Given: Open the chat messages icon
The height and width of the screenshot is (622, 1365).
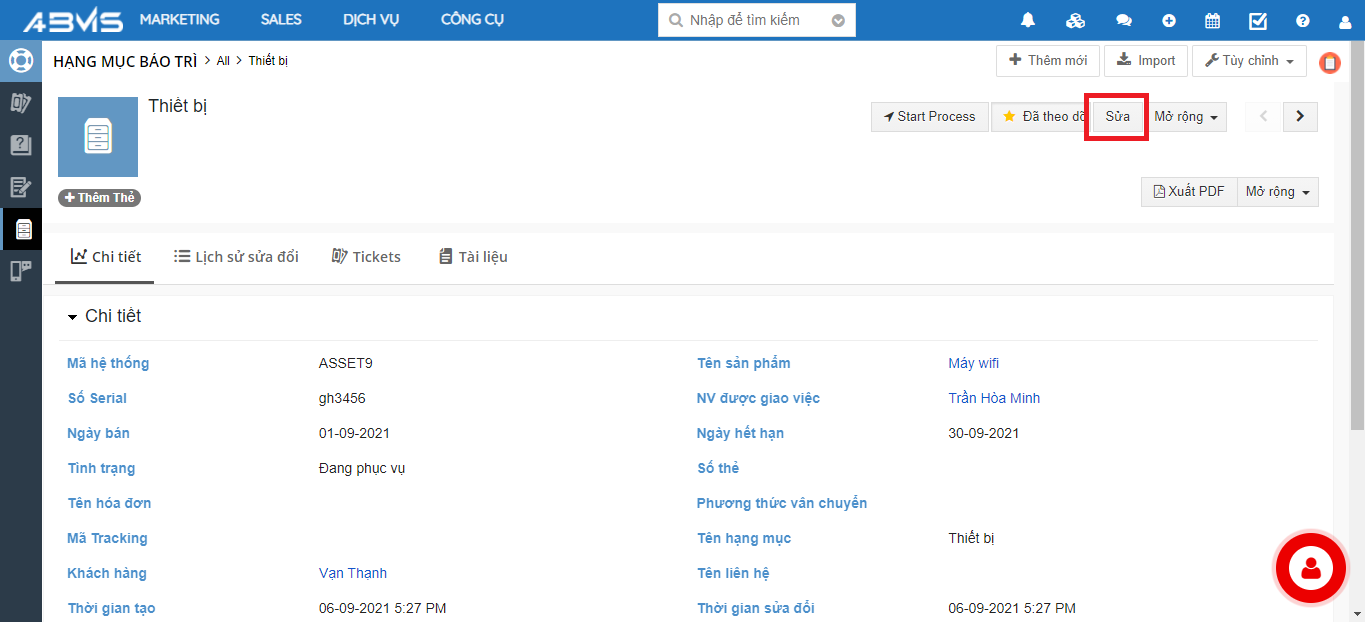Looking at the screenshot, I should coord(1124,21).
